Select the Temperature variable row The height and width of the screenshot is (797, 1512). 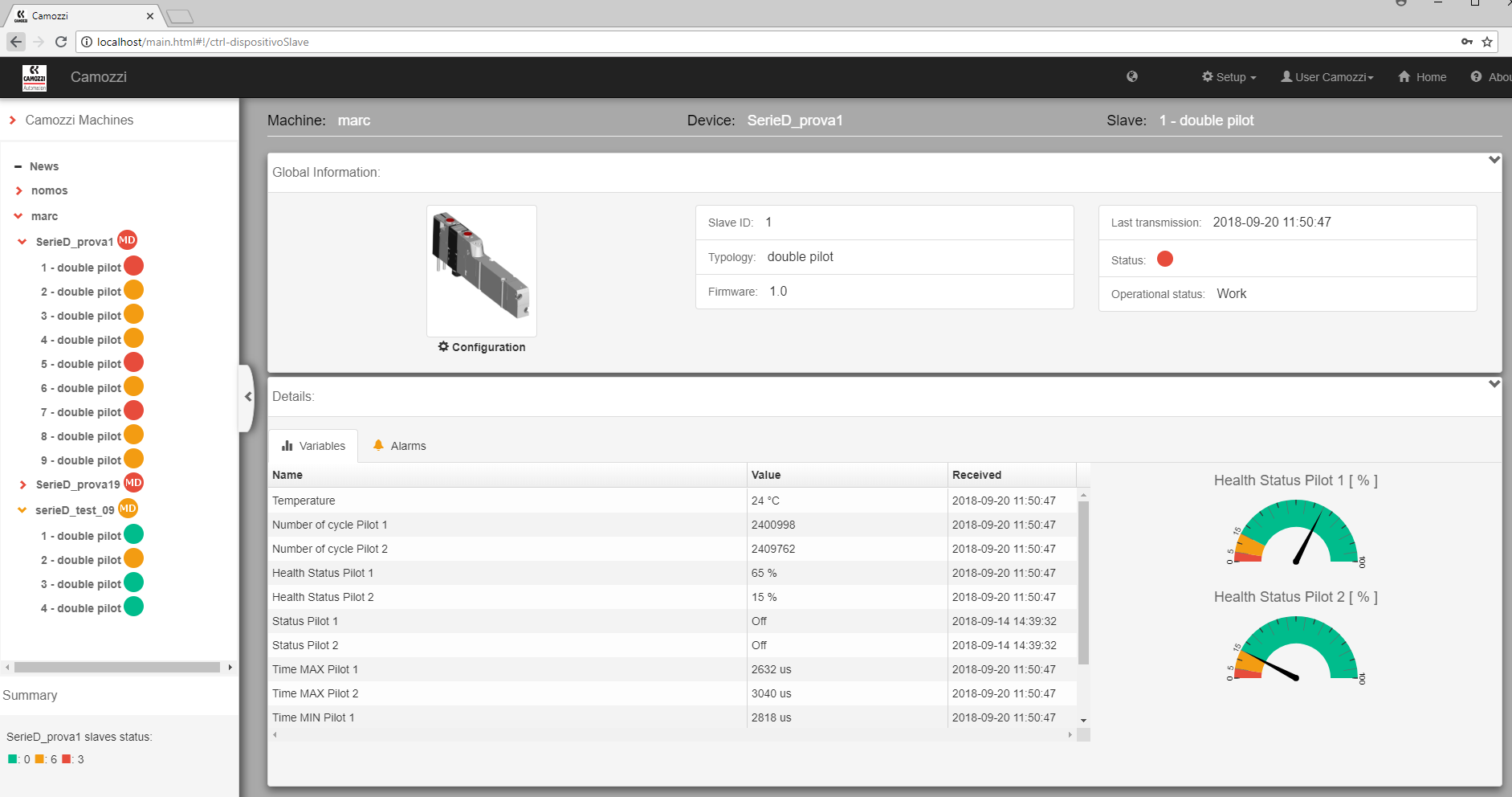point(672,501)
